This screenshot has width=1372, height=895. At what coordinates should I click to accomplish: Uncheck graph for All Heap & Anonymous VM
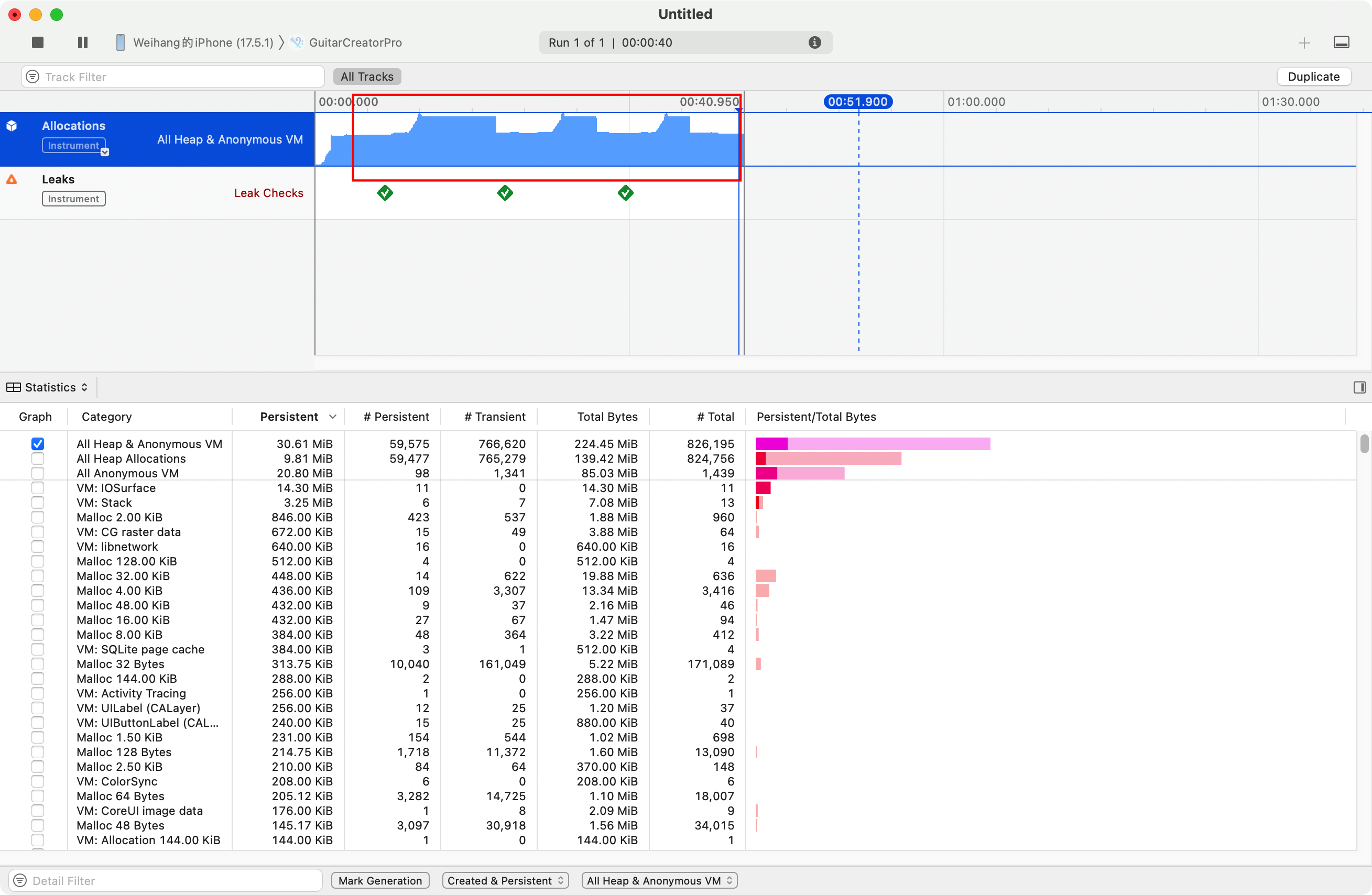point(38,444)
